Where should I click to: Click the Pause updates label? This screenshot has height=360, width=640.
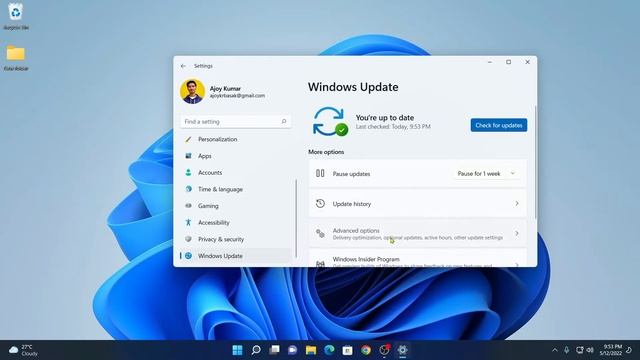coord(351,174)
